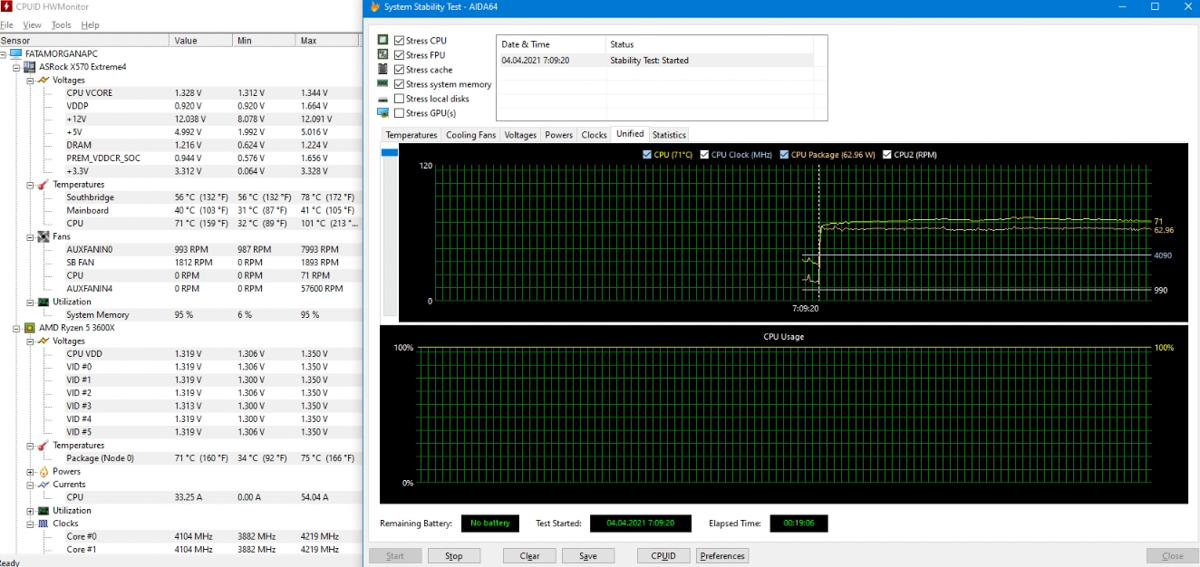Switch to the Powers tab in AIDA64
This screenshot has width=1200, height=567.
click(559, 135)
